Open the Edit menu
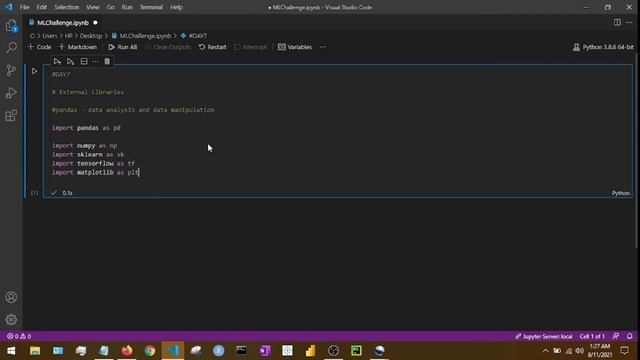This screenshot has height=360, width=640. tap(42, 7)
